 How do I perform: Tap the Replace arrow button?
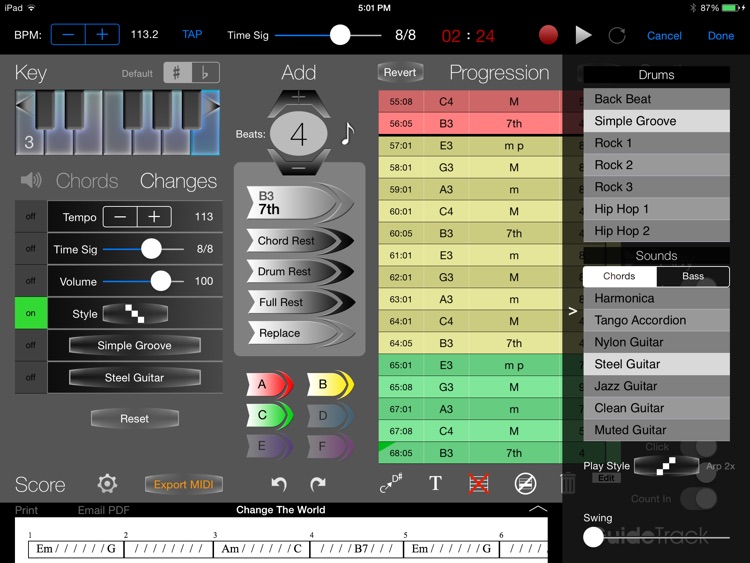pyautogui.click(x=299, y=333)
